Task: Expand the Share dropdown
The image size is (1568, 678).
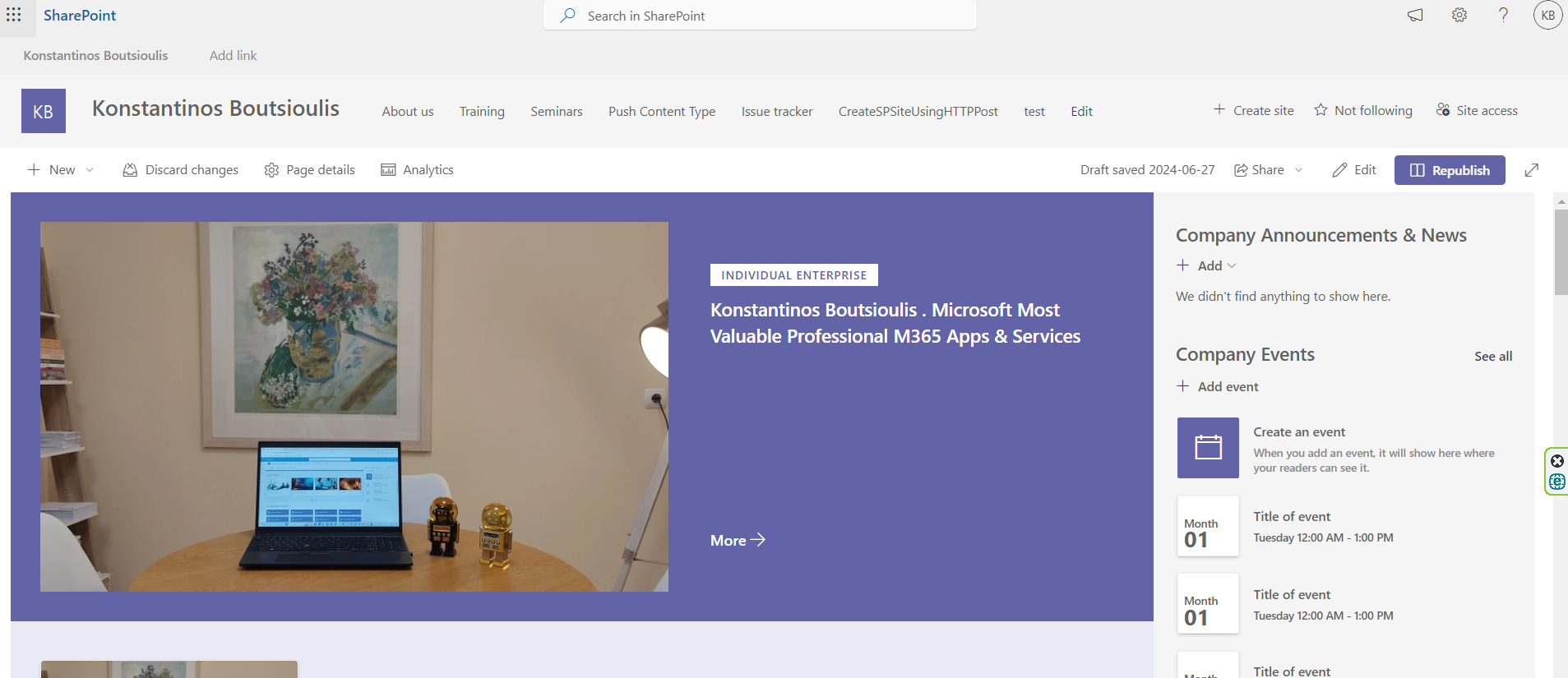Action: [1268, 170]
